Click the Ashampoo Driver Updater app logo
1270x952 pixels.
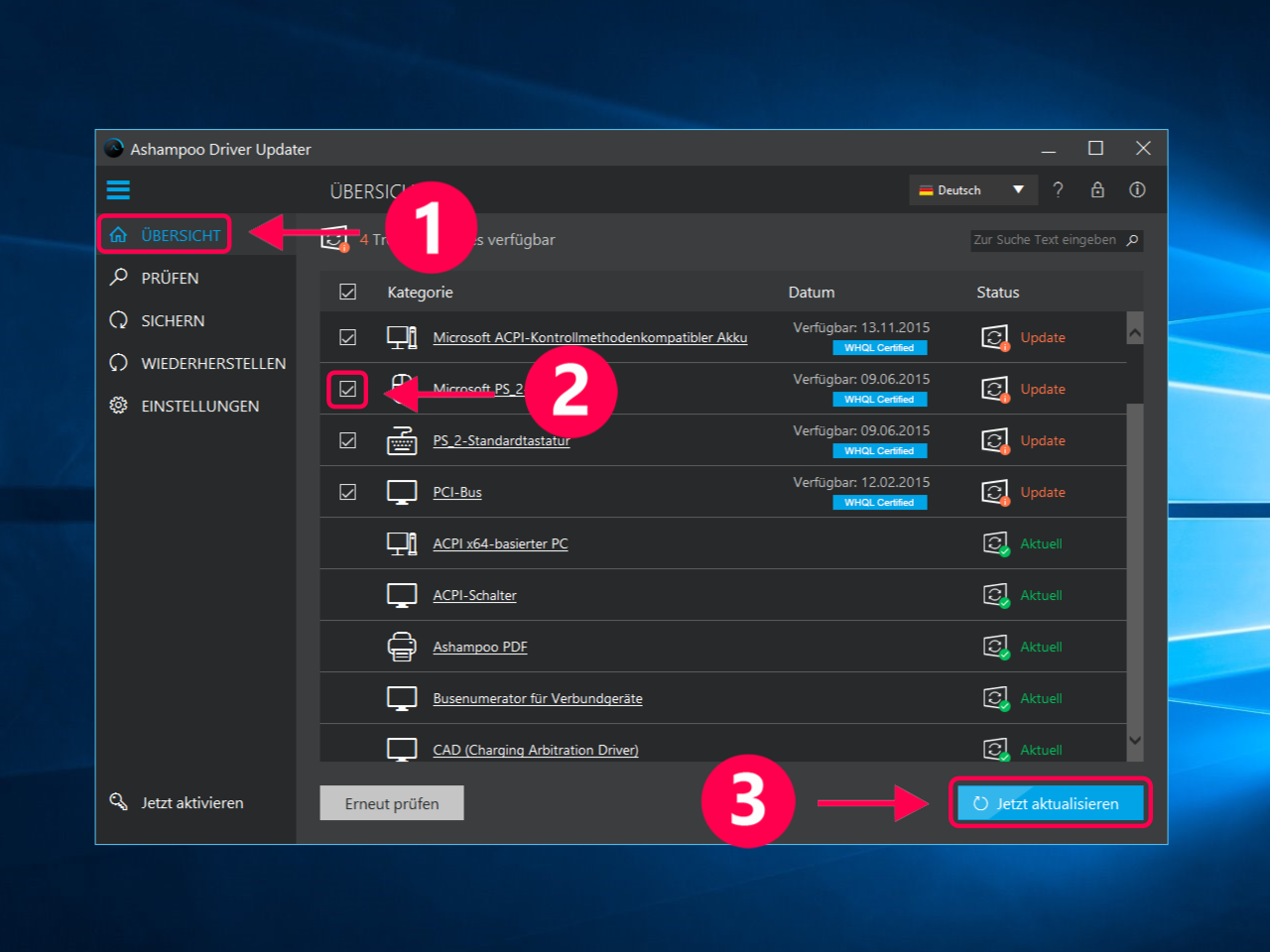[114, 149]
